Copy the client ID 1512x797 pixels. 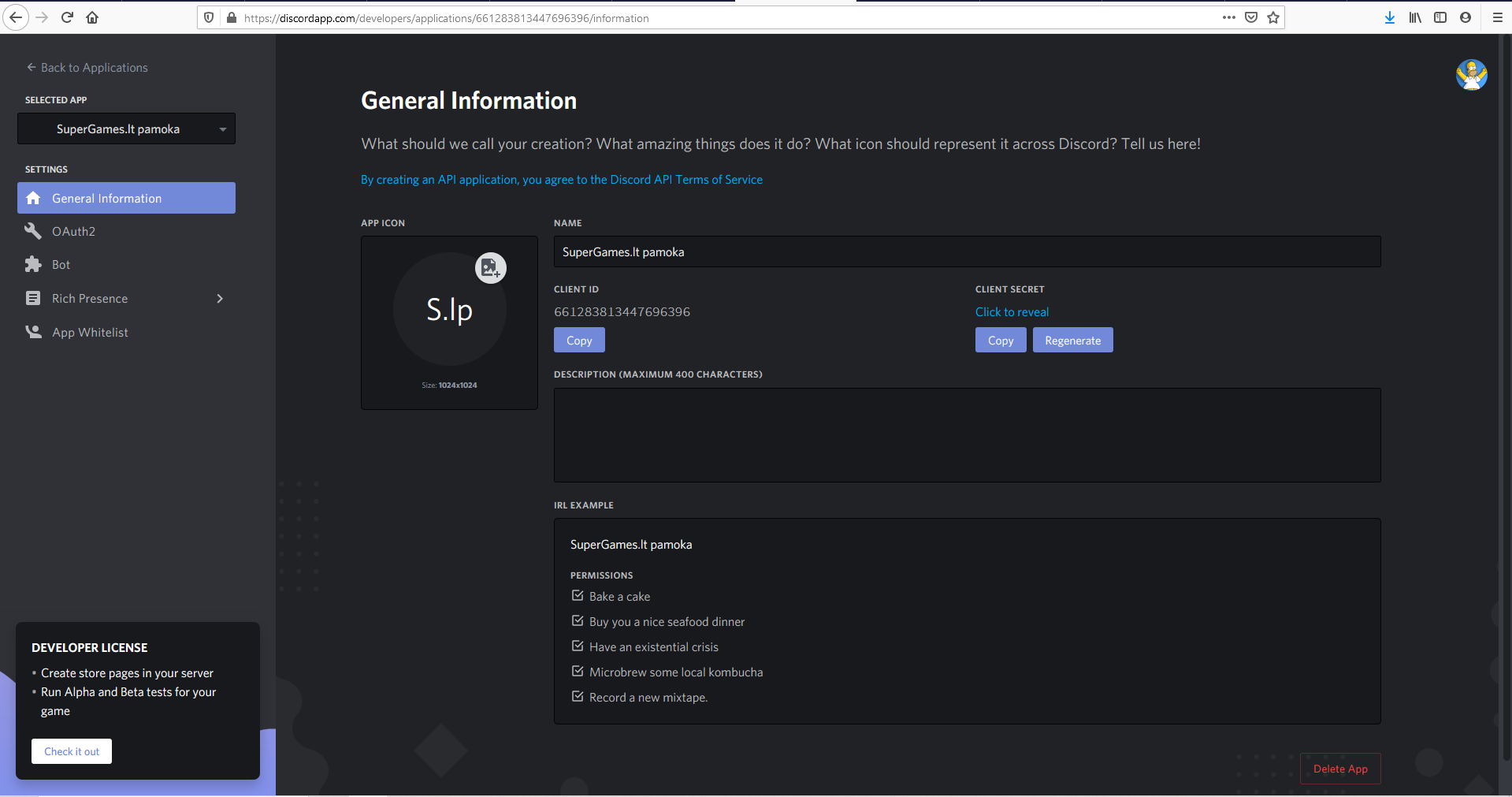coord(579,341)
